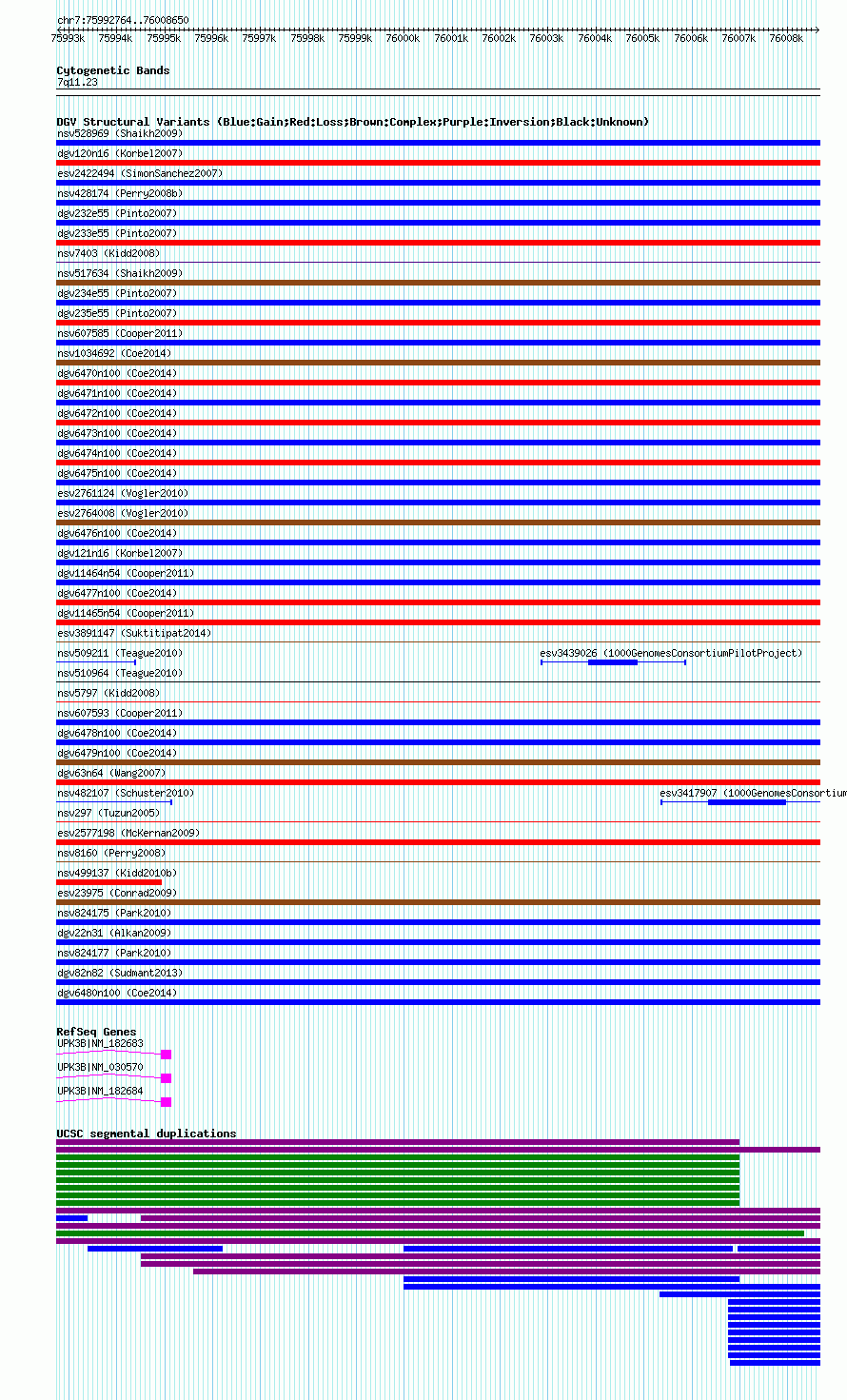847x1400 pixels.
Task: Click the blue esv3417907 feature bar
Action: (747, 802)
